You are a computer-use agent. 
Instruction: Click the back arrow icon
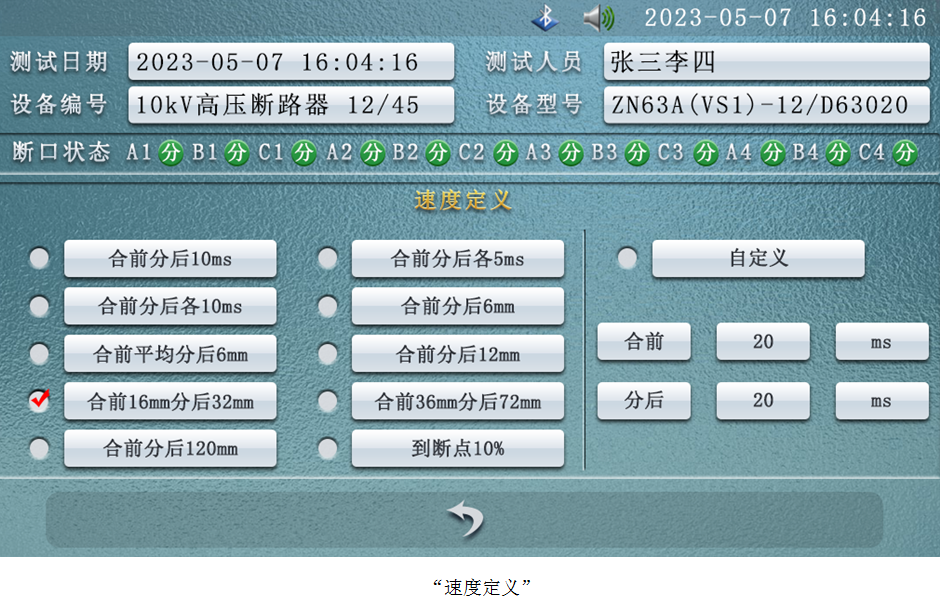(465, 519)
